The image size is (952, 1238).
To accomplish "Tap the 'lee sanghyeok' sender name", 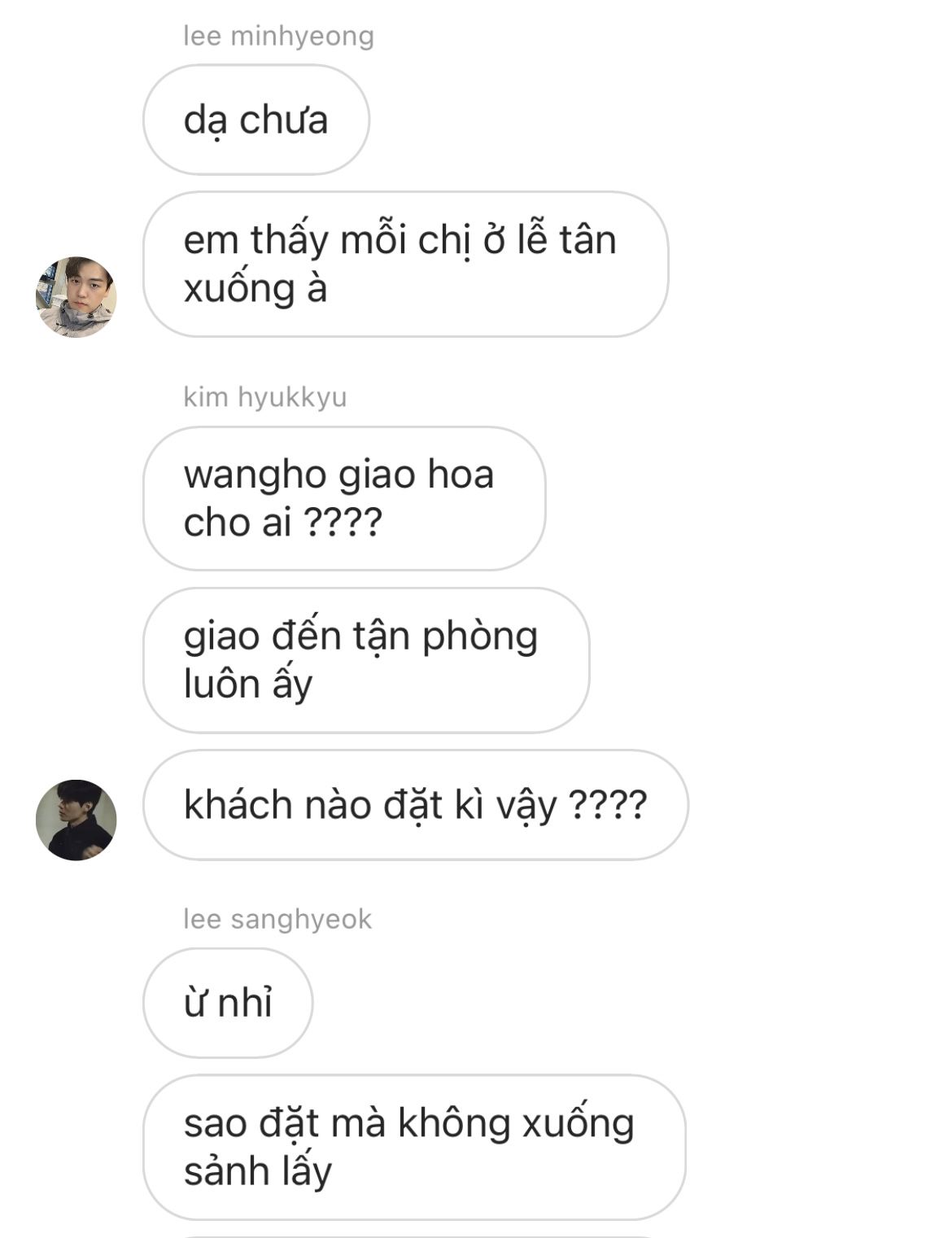I will tap(277, 919).
